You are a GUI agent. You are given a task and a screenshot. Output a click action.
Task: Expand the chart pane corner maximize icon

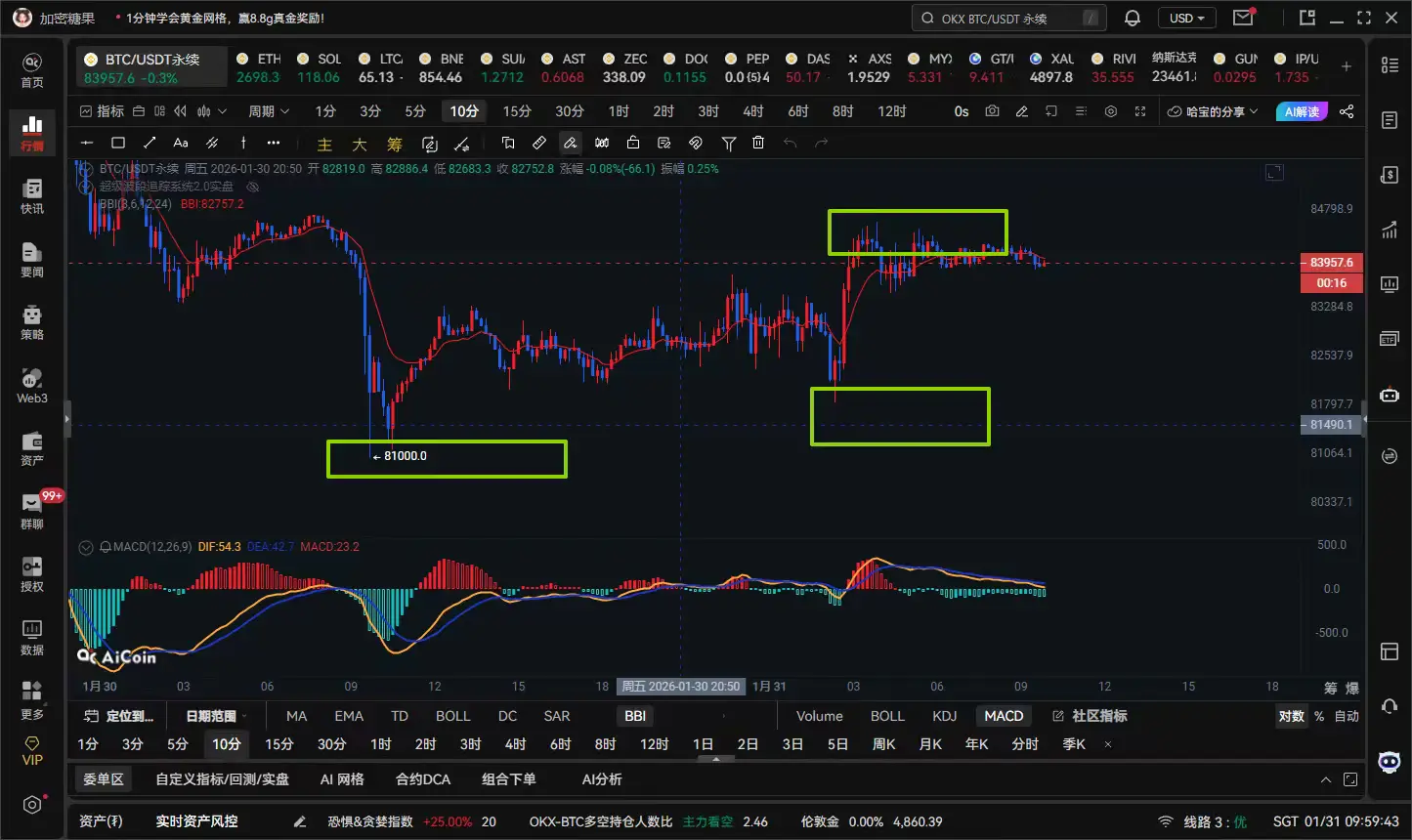click(x=1273, y=172)
